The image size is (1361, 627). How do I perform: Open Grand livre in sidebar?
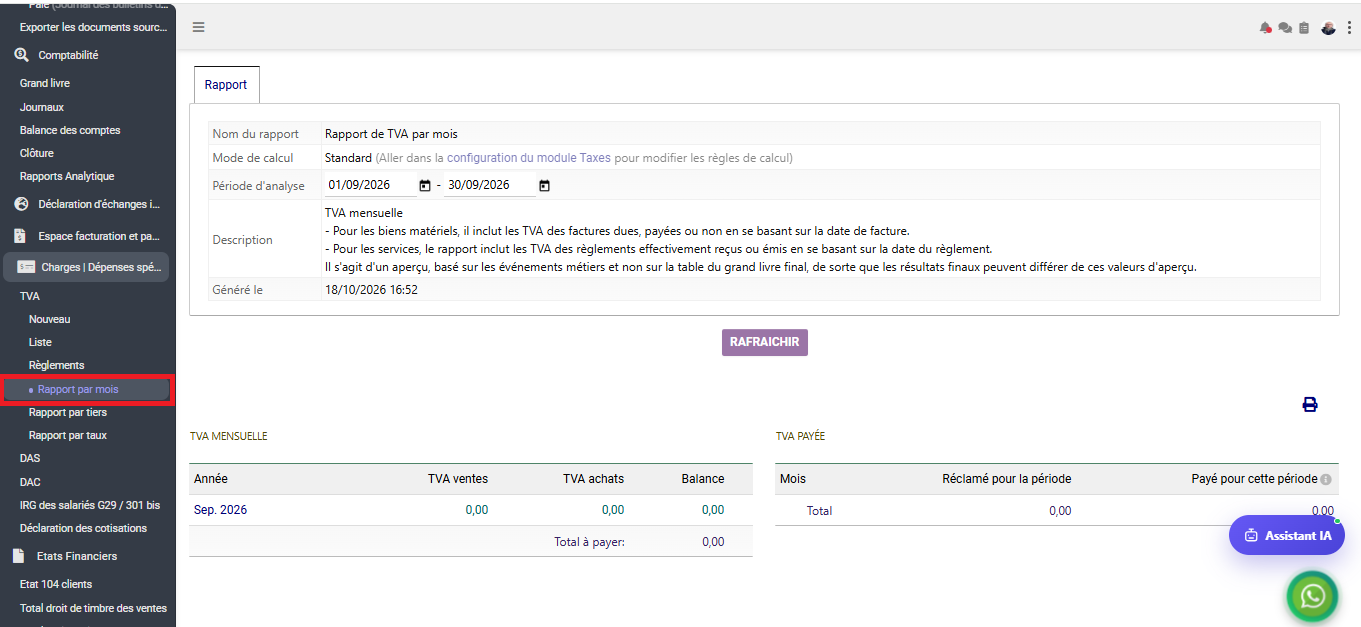pyautogui.click(x=45, y=83)
